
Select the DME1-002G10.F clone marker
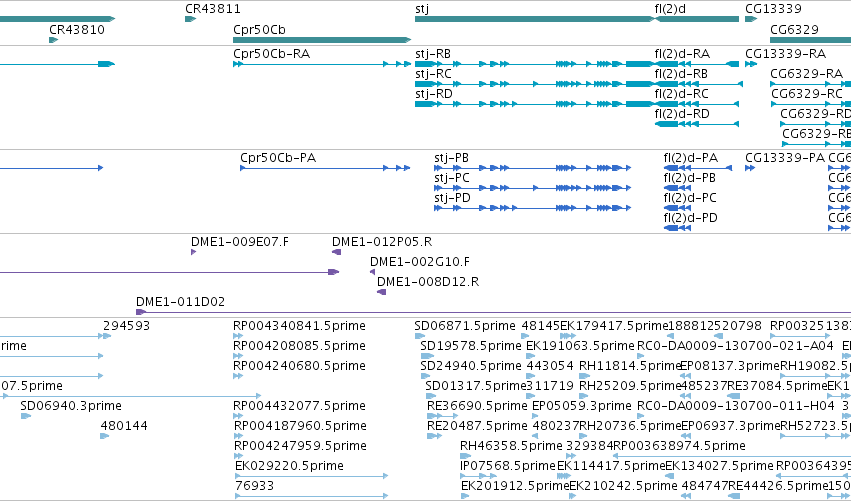[372, 272]
